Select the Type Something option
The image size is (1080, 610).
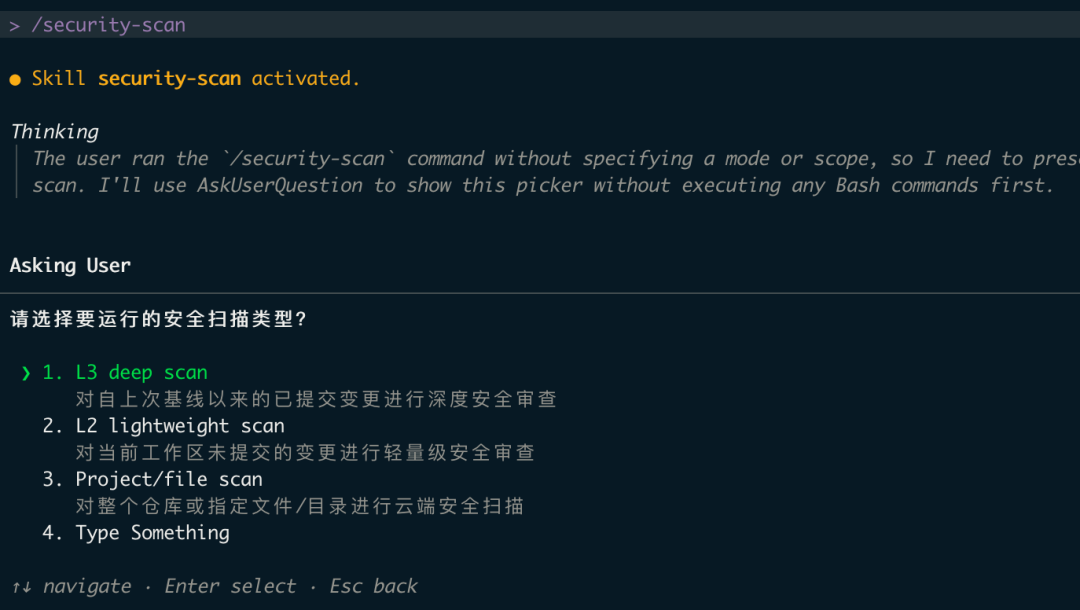tap(136, 533)
